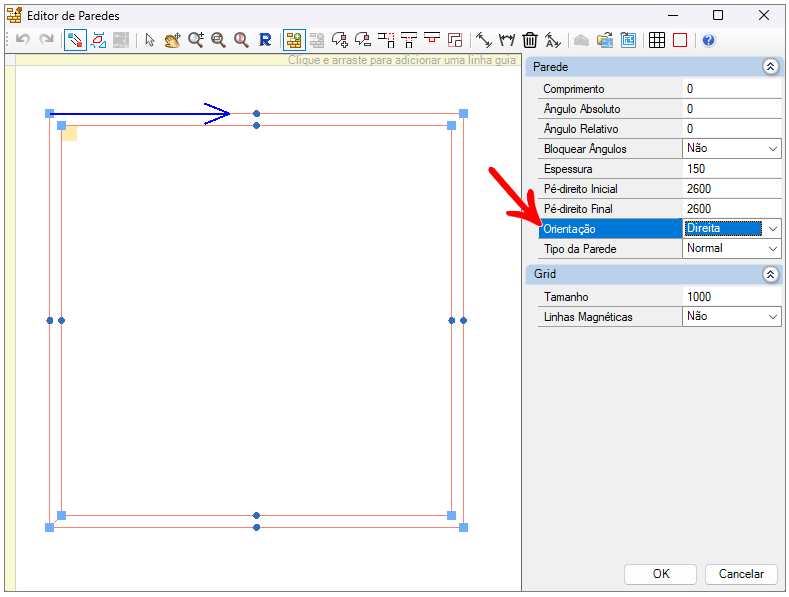The height and width of the screenshot is (597, 789).
Task: Click the add speech-bubble point icon
Action: point(340,40)
